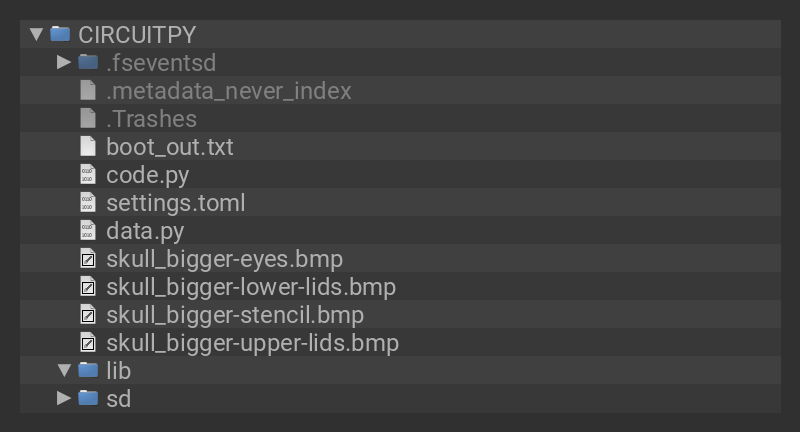Click the CIRCUITPY drive folder icon
This screenshot has width=800, height=432.
(60, 34)
